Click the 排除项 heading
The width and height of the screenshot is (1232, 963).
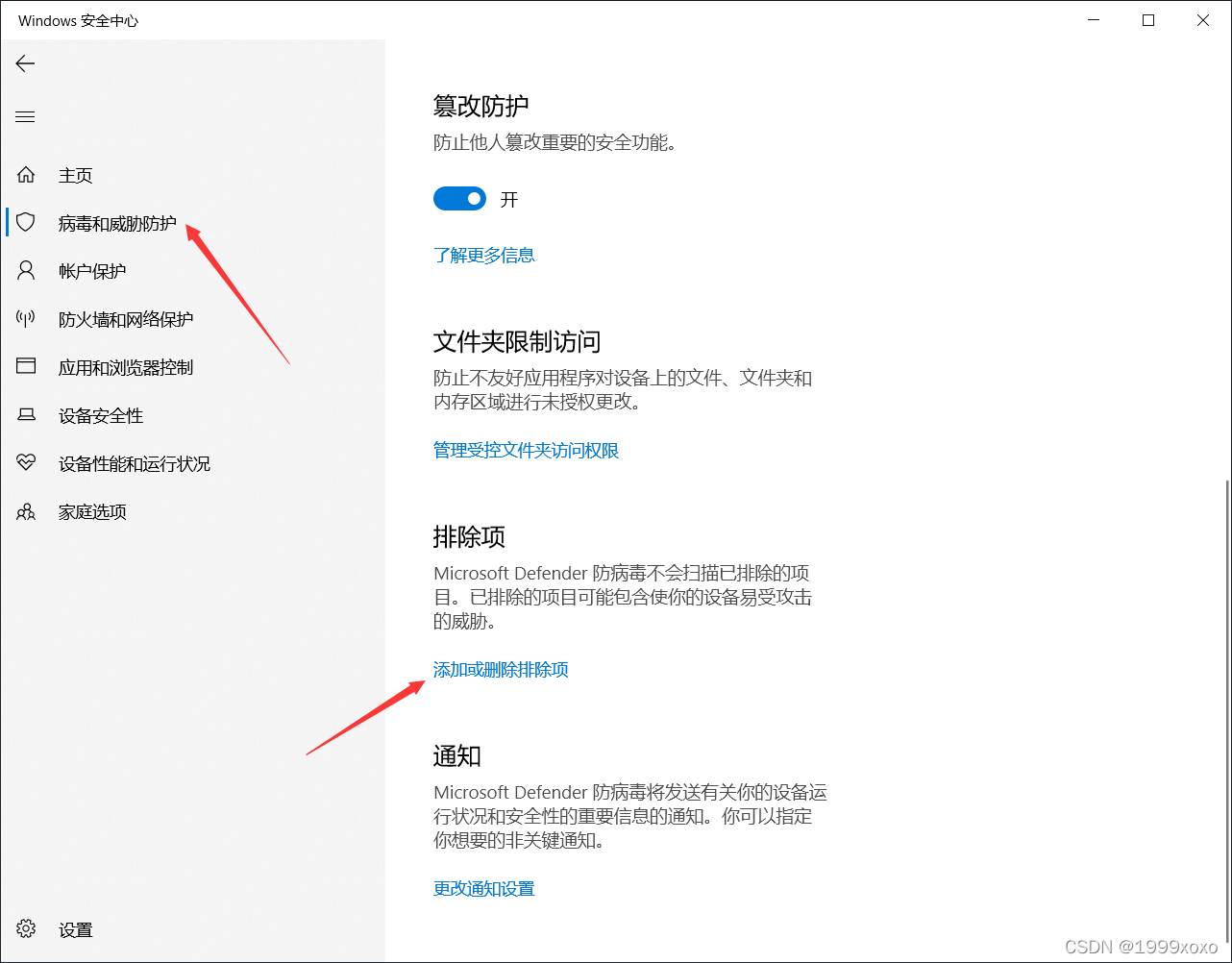(469, 536)
